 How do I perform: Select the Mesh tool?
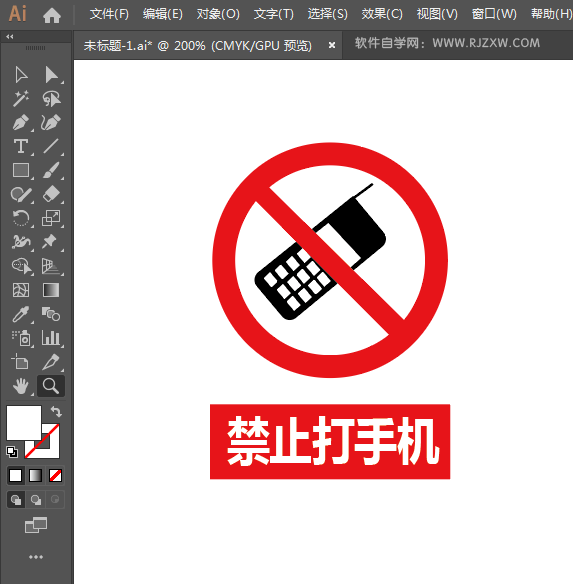coord(21,290)
